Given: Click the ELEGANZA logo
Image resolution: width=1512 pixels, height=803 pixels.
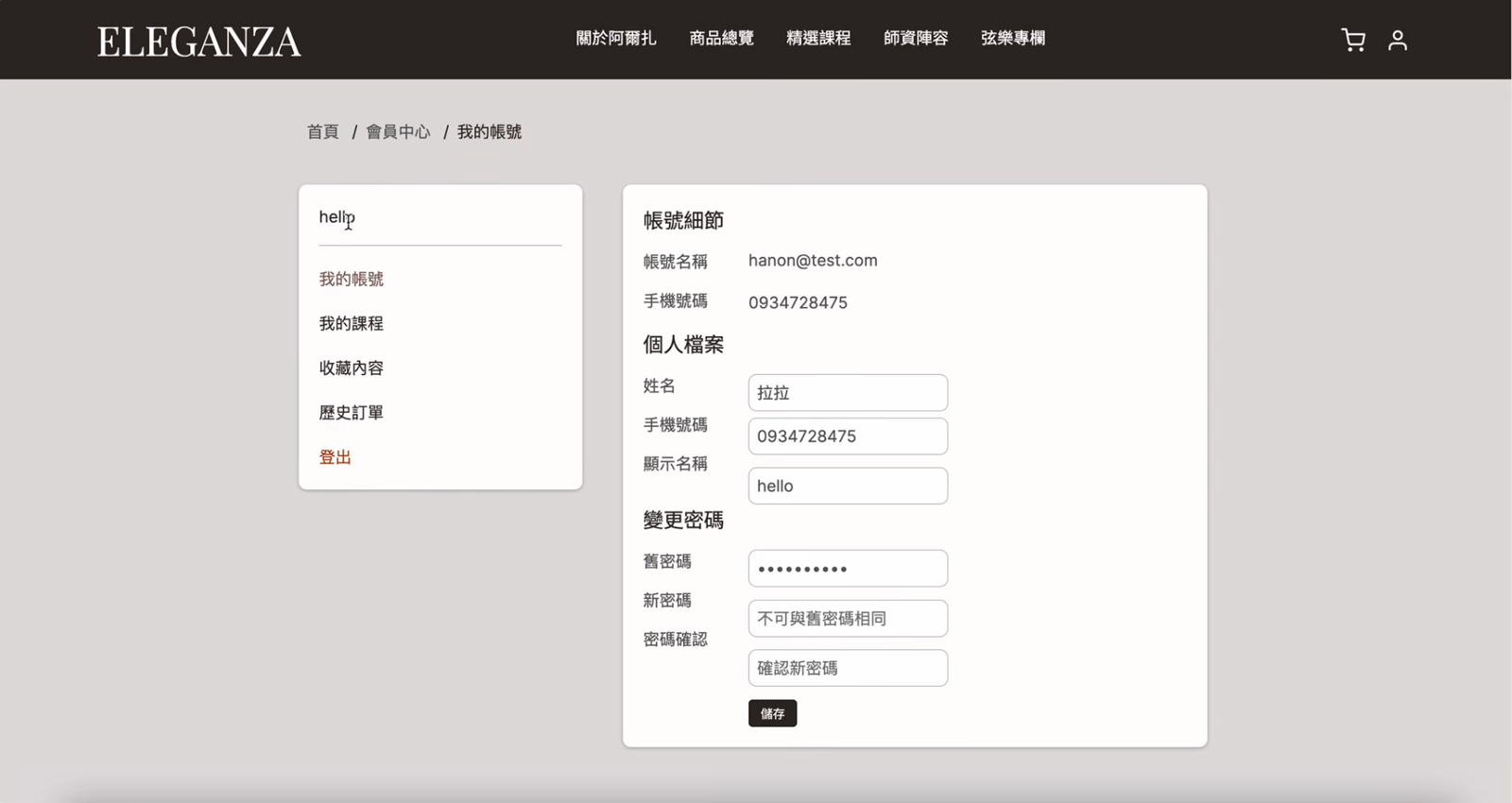Looking at the screenshot, I should point(198,42).
